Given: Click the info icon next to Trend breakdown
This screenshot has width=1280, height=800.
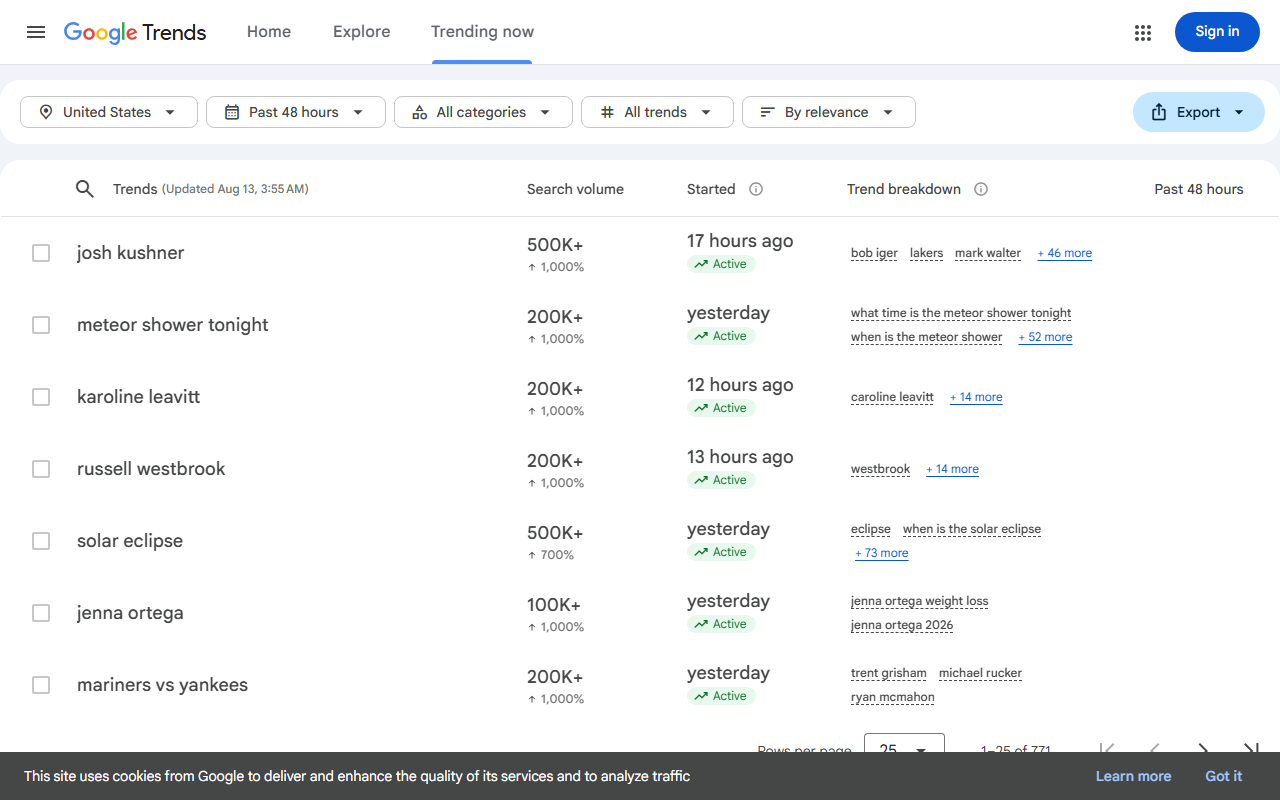Looking at the screenshot, I should click(x=981, y=189).
